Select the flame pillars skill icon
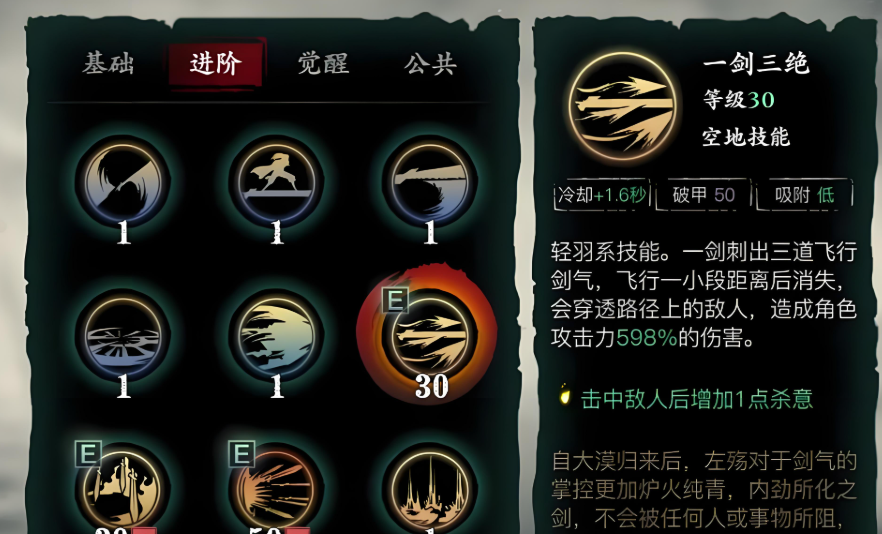 point(123,488)
